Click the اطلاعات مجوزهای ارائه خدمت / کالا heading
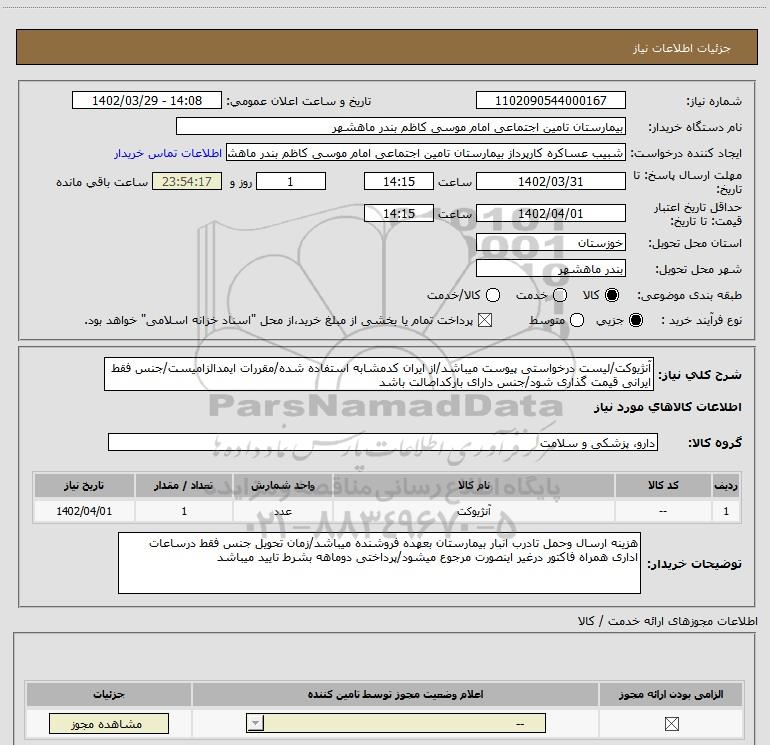Viewport: 770px width, 745px height. (x=667, y=621)
